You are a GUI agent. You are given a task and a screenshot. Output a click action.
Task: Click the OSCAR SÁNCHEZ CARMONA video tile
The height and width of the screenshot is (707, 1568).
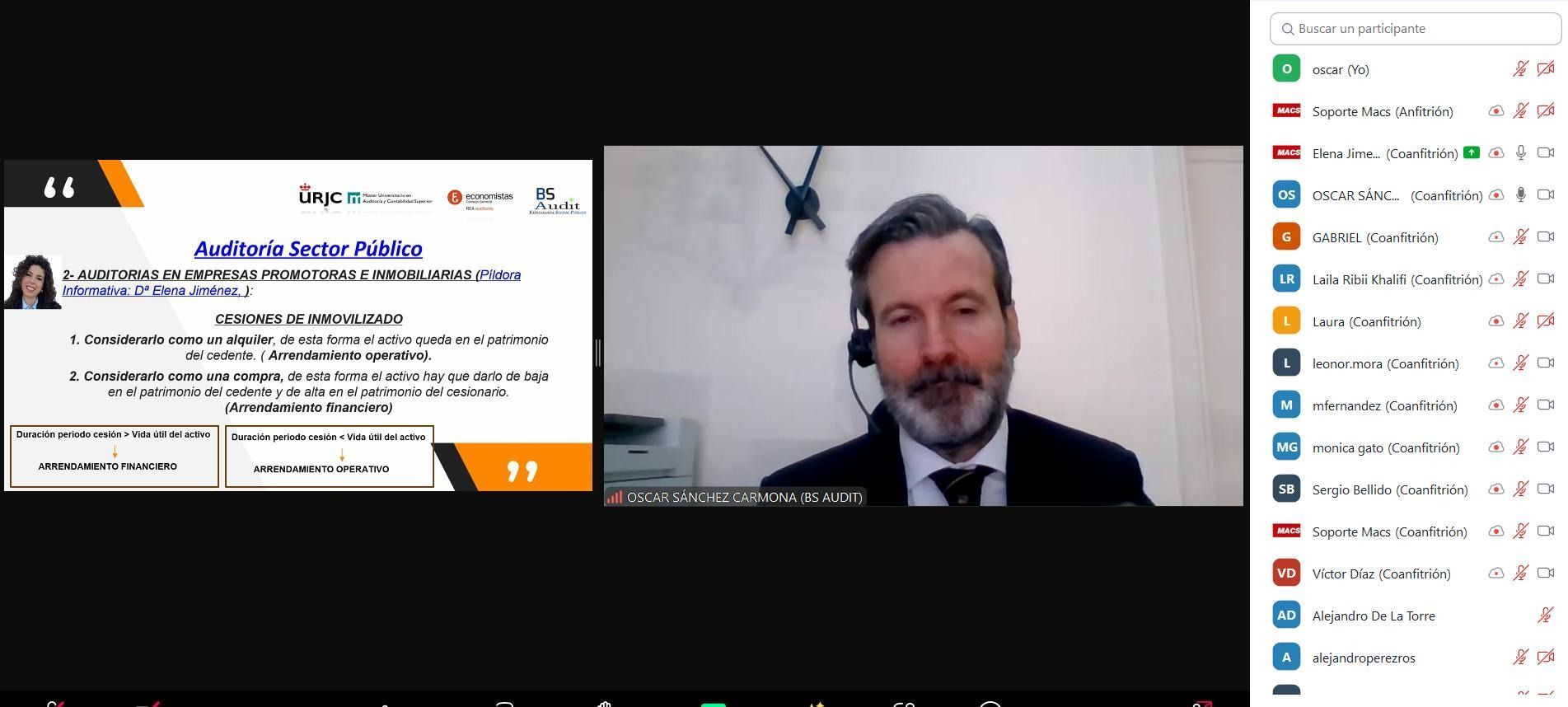(924, 325)
